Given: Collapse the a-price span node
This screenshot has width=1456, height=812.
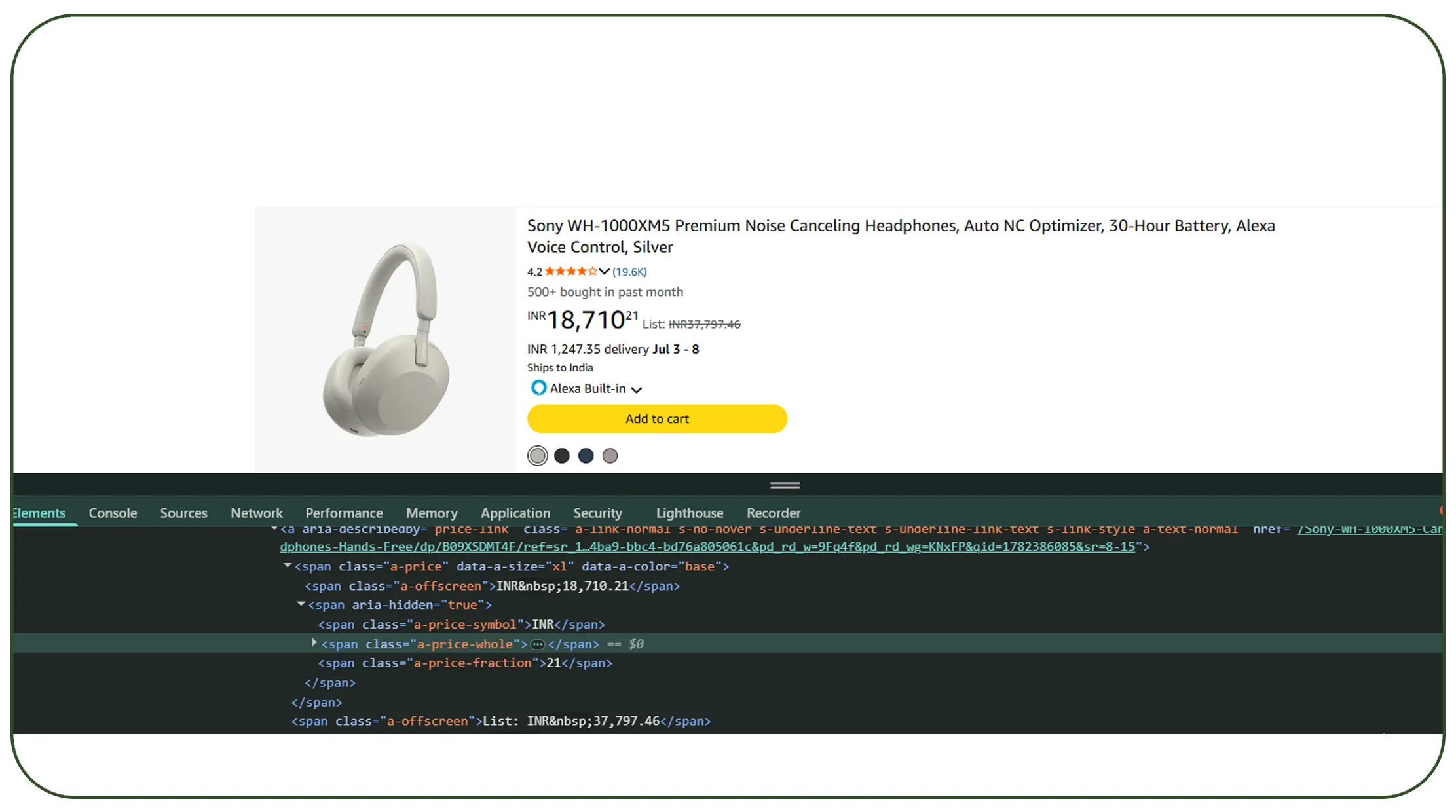Looking at the screenshot, I should 288,565.
